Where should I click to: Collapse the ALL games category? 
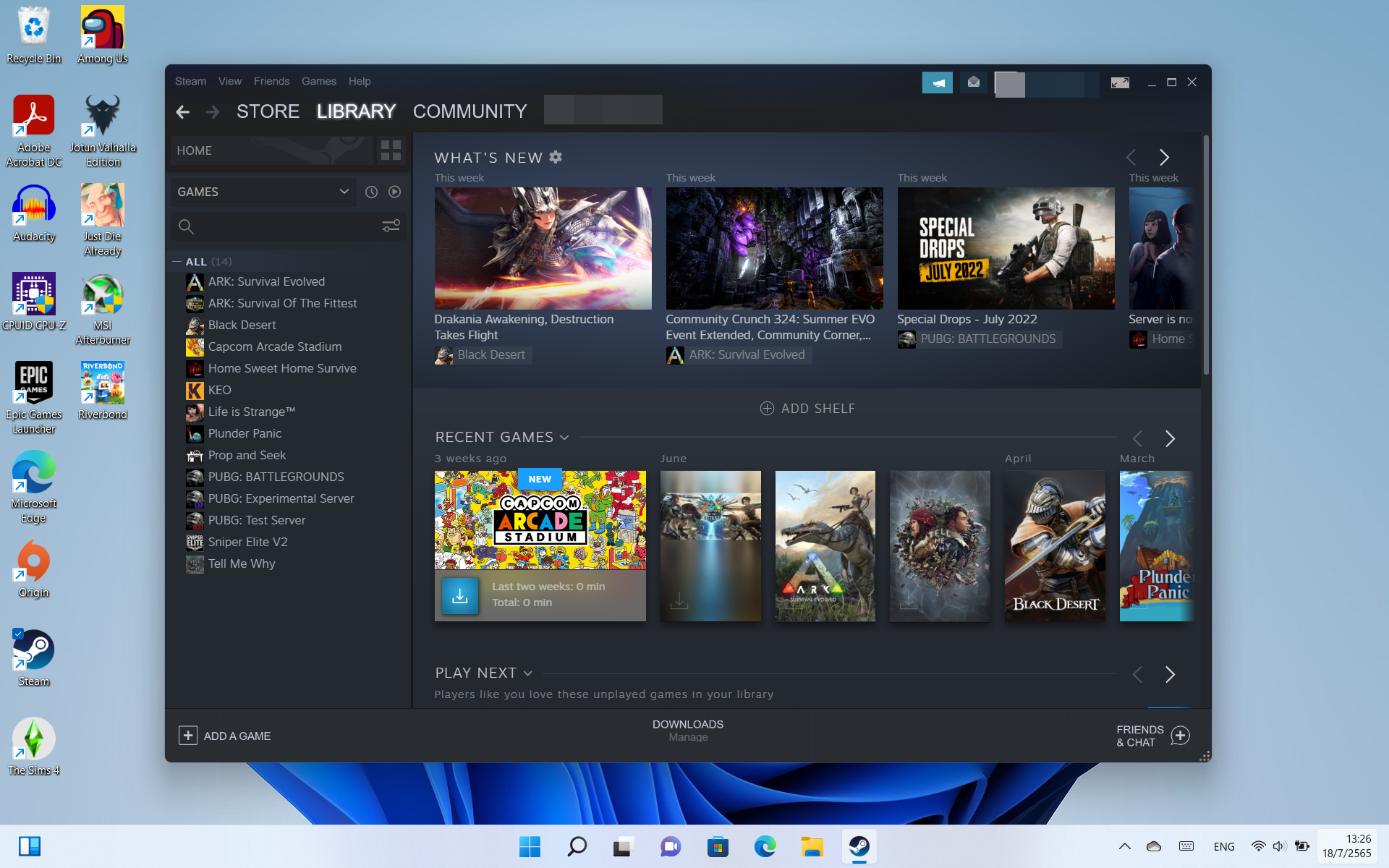pyautogui.click(x=177, y=262)
